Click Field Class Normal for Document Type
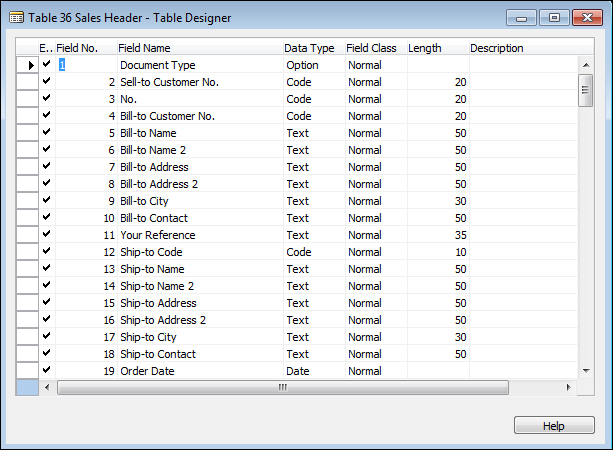Screen dimensions: 613x450 click(376, 65)
